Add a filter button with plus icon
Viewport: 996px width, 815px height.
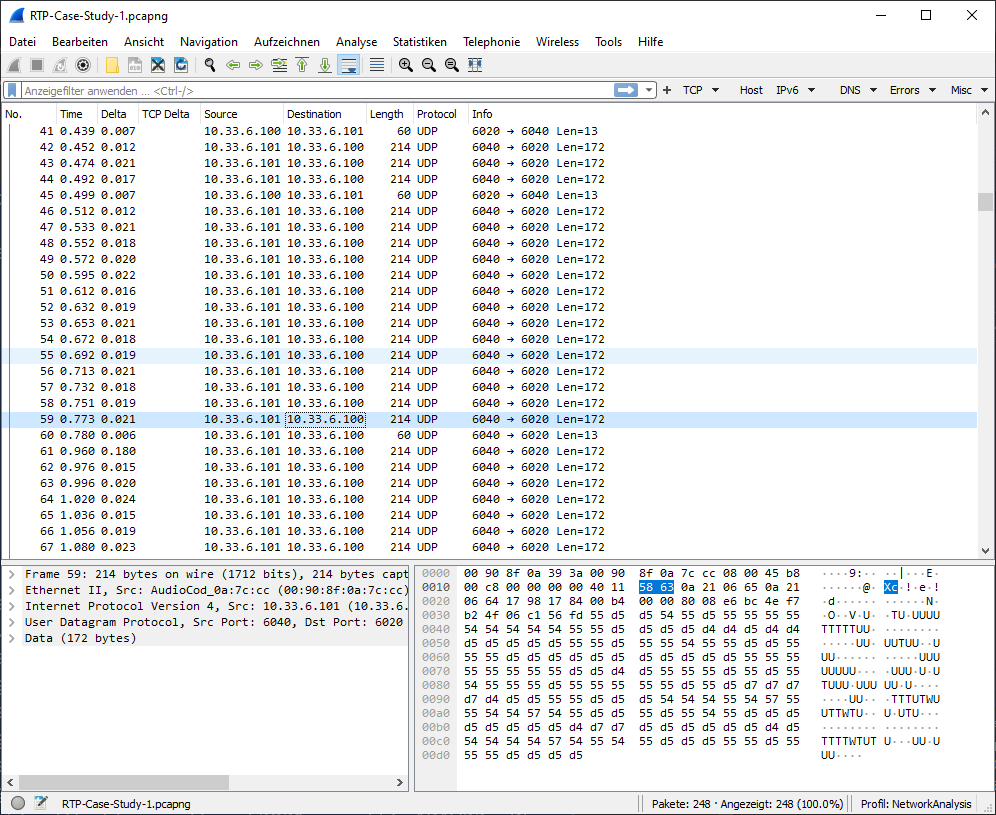point(667,90)
